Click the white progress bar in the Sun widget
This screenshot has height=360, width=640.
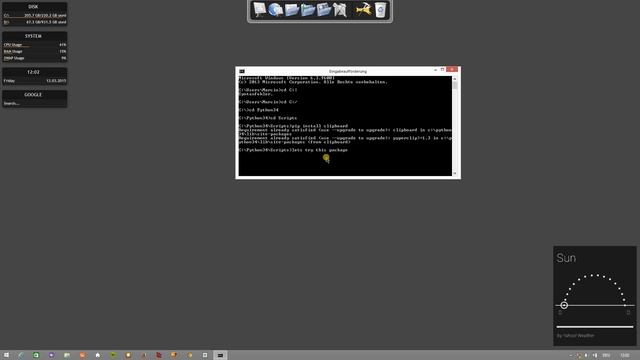point(595,327)
